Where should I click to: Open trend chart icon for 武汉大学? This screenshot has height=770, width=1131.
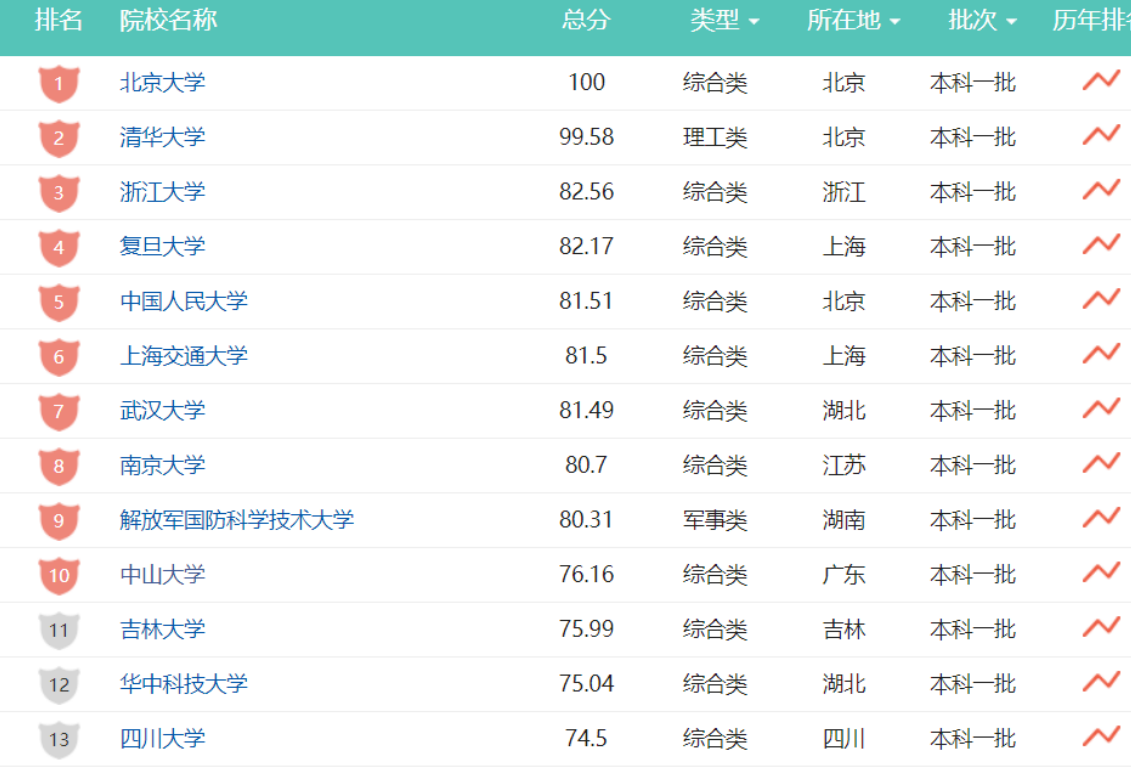pos(1101,408)
